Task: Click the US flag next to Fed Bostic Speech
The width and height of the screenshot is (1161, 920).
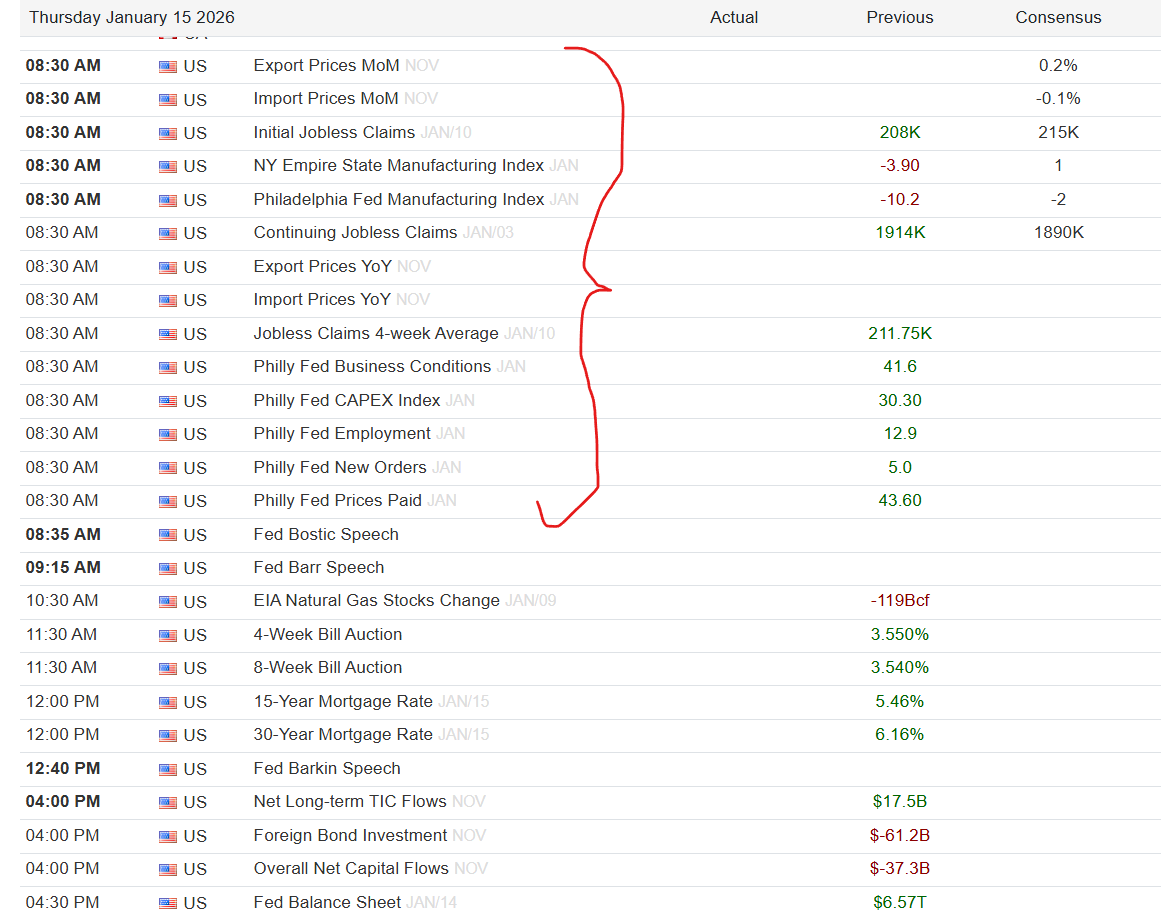Action: (x=167, y=535)
